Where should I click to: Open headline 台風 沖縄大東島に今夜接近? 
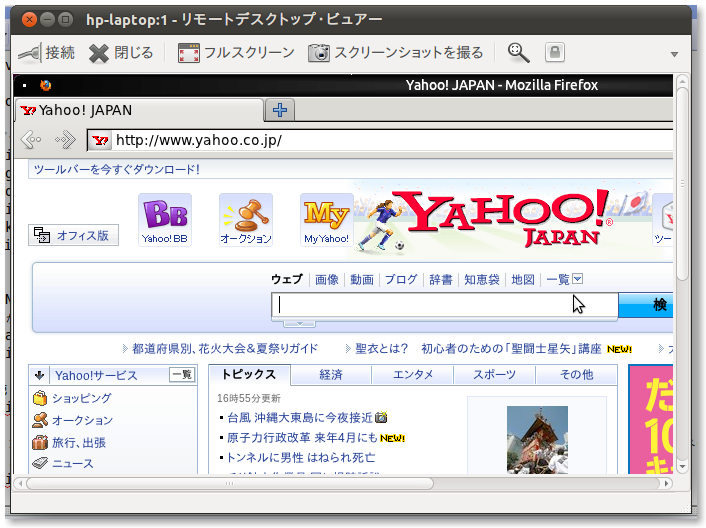click(300, 418)
